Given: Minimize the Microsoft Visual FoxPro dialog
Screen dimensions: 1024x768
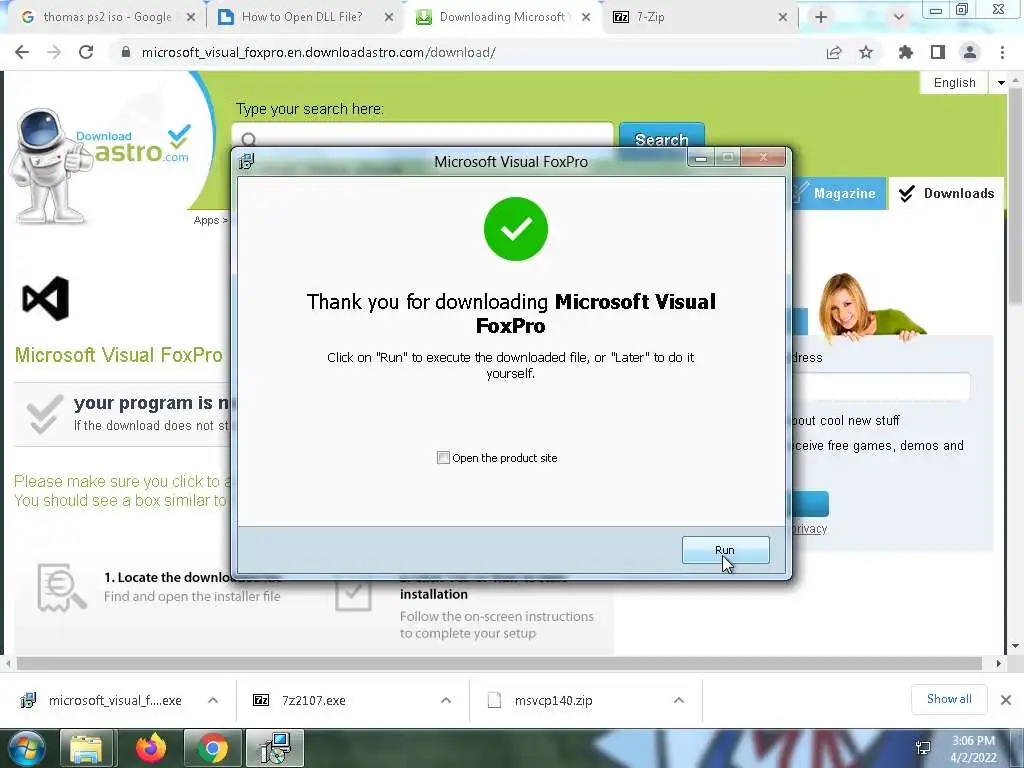Looking at the screenshot, I should [701, 157].
